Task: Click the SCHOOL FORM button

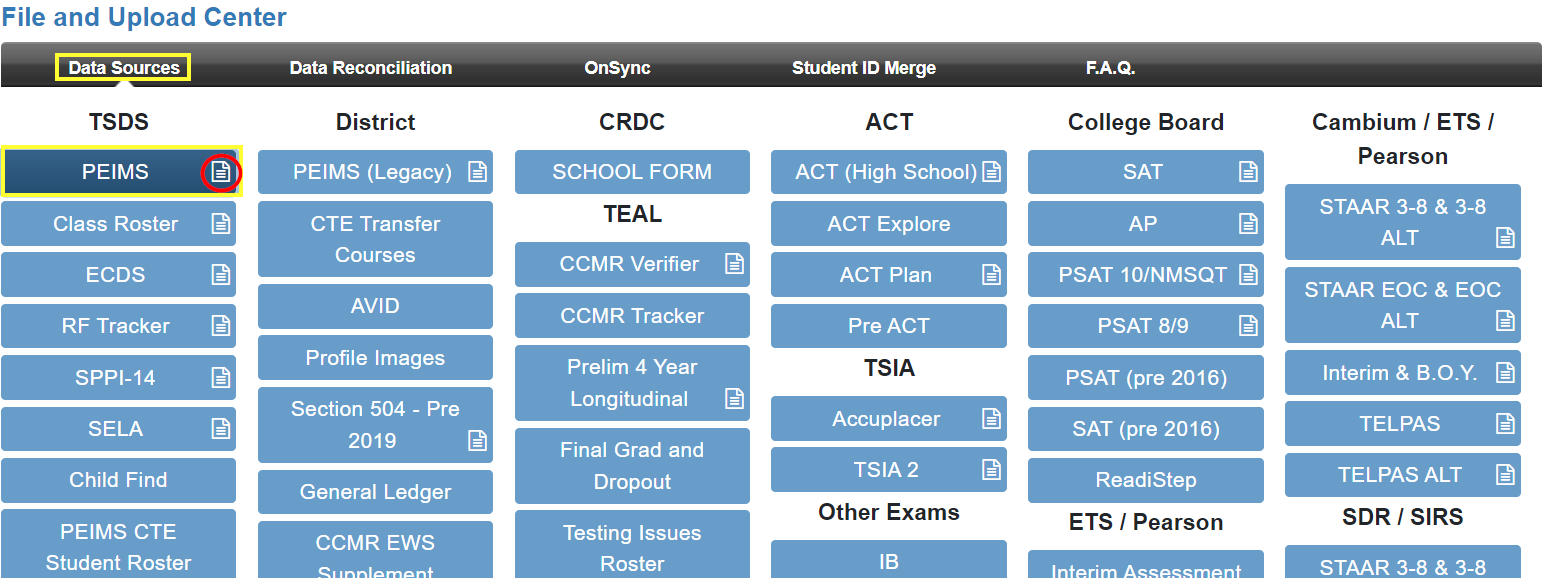Action: [632, 172]
